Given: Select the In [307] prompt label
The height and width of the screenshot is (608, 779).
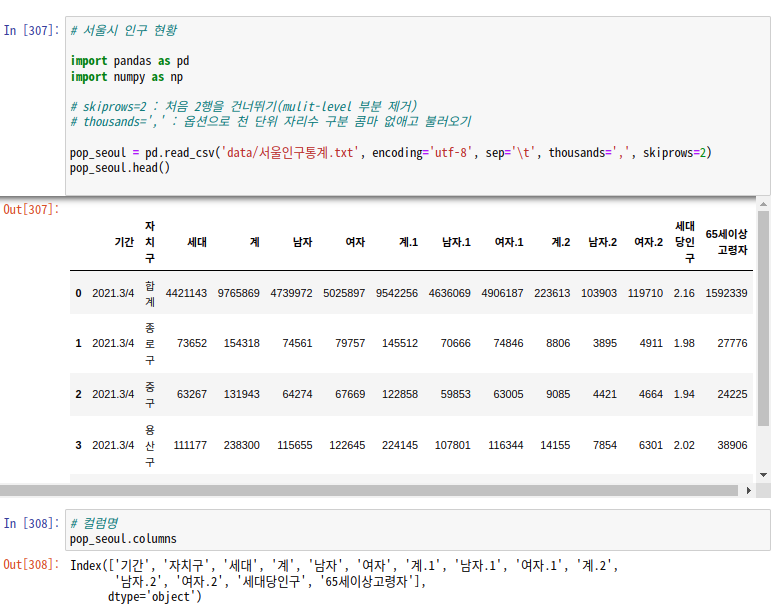Looking at the screenshot, I should pos(31,30).
